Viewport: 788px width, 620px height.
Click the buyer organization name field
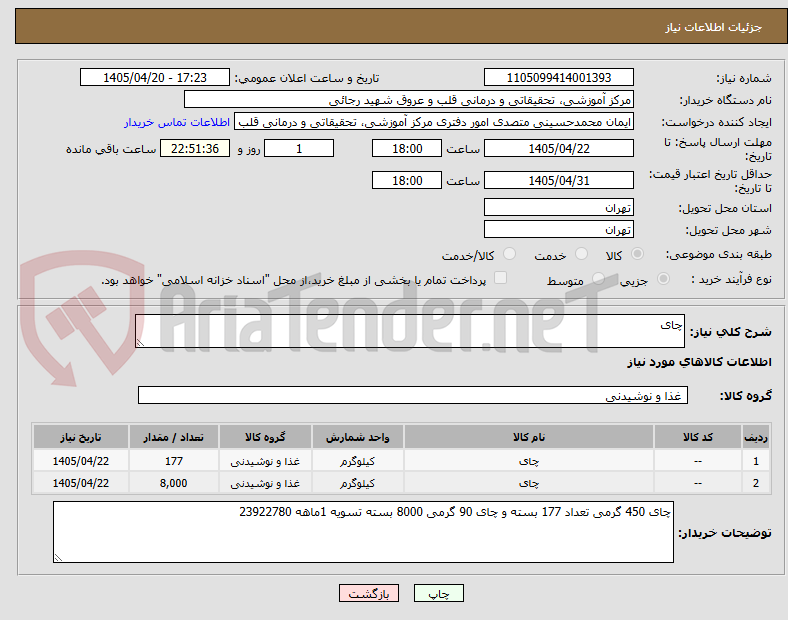pos(409,99)
